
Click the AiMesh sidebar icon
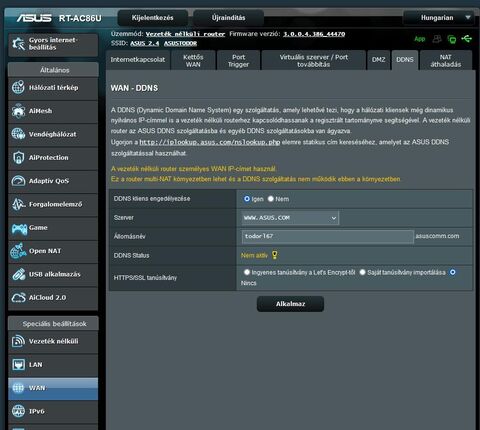[18, 111]
